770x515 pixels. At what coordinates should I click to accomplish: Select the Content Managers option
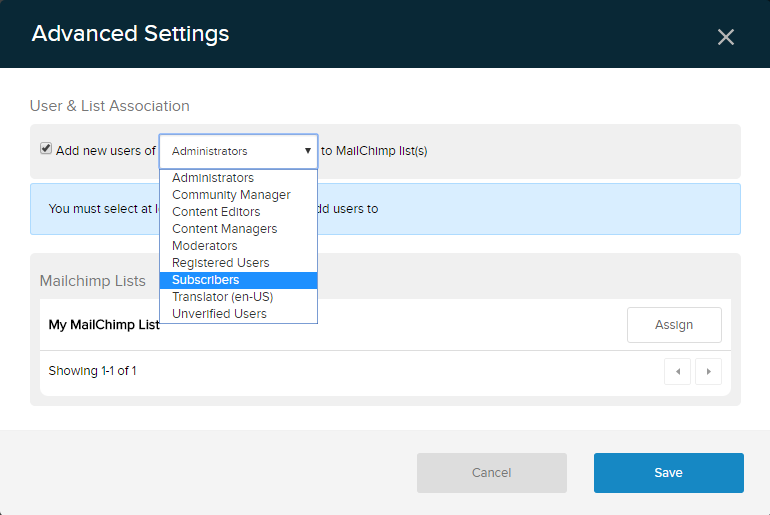click(224, 229)
